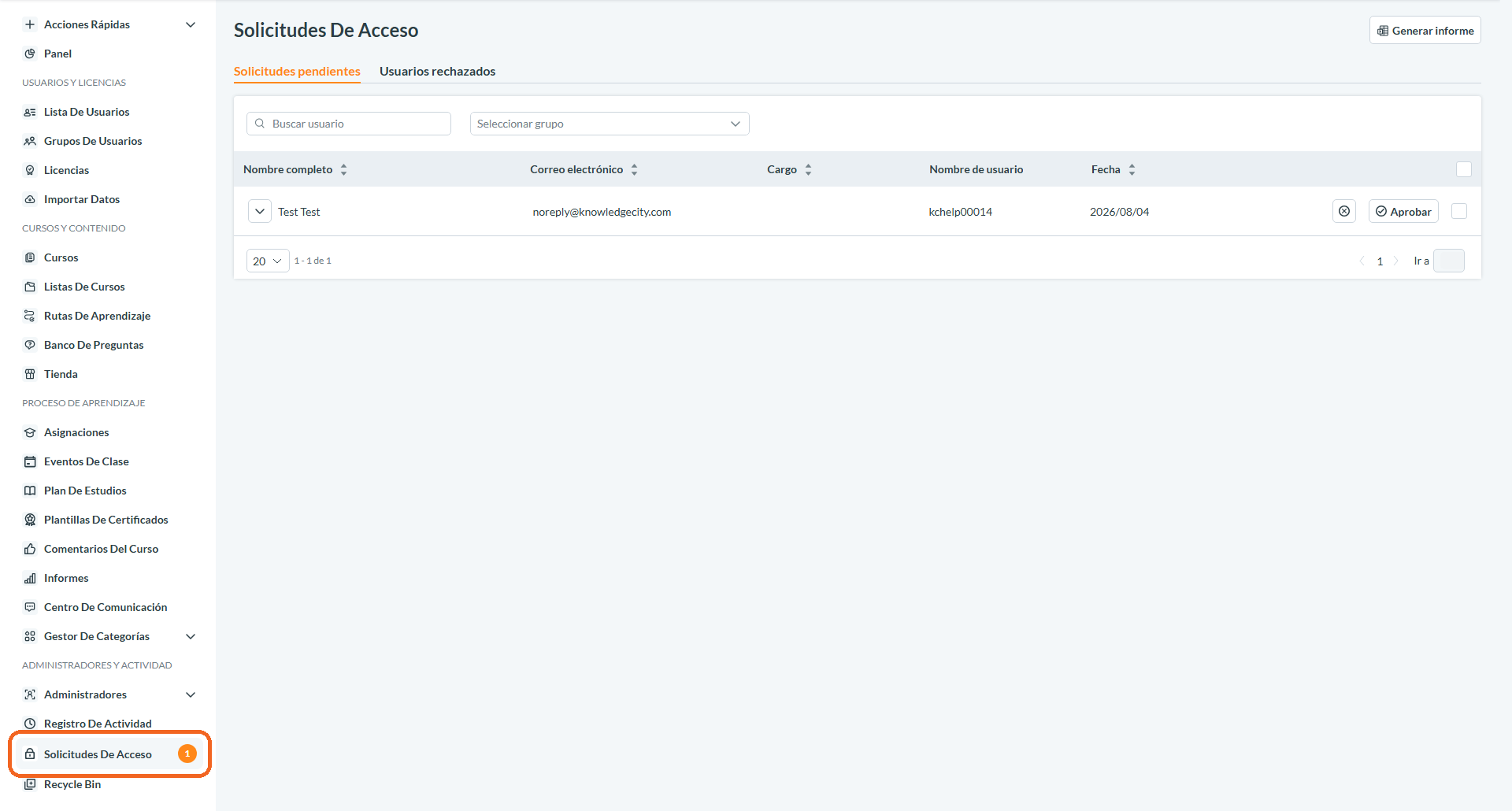Check the select-all header checkbox
Image resolution: width=1512 pixels, height=811 pixels.
pos(1464,169)
